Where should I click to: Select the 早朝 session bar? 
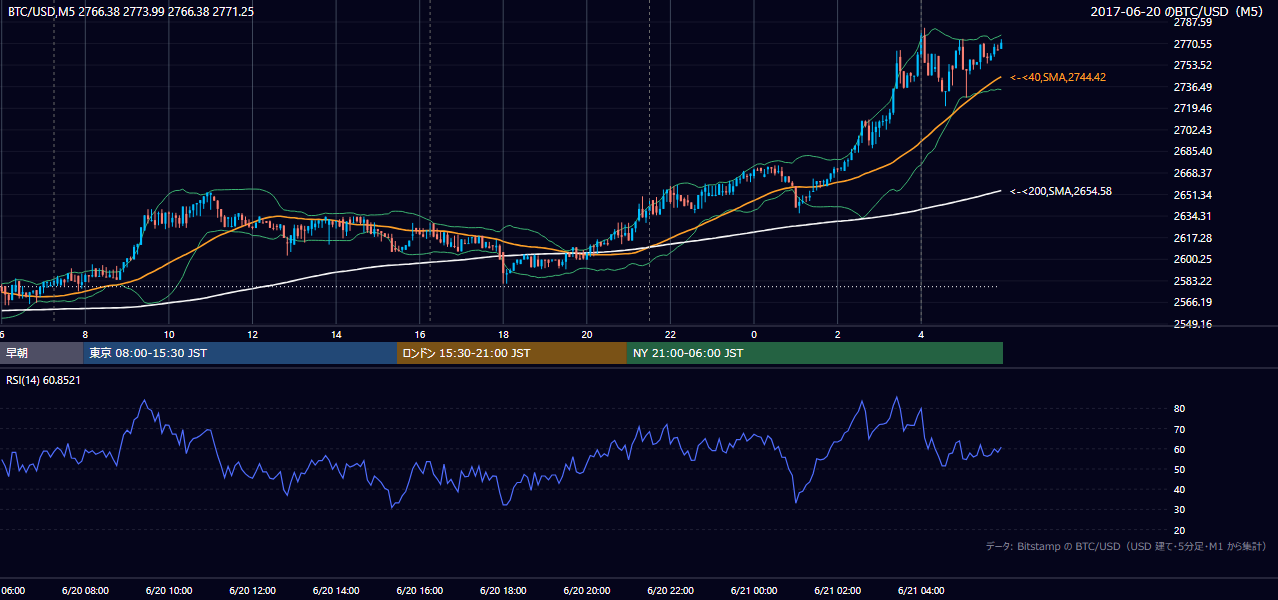(x=42, y=353)
